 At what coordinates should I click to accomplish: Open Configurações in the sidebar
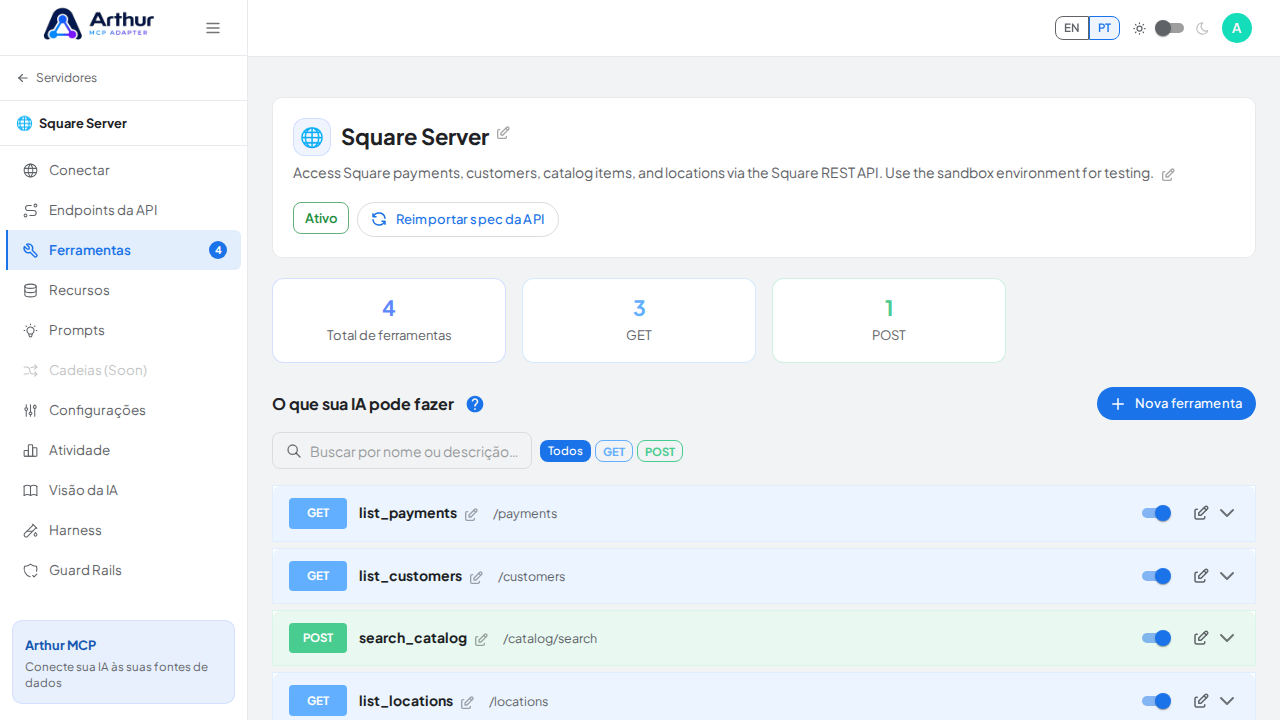point(124,410)
